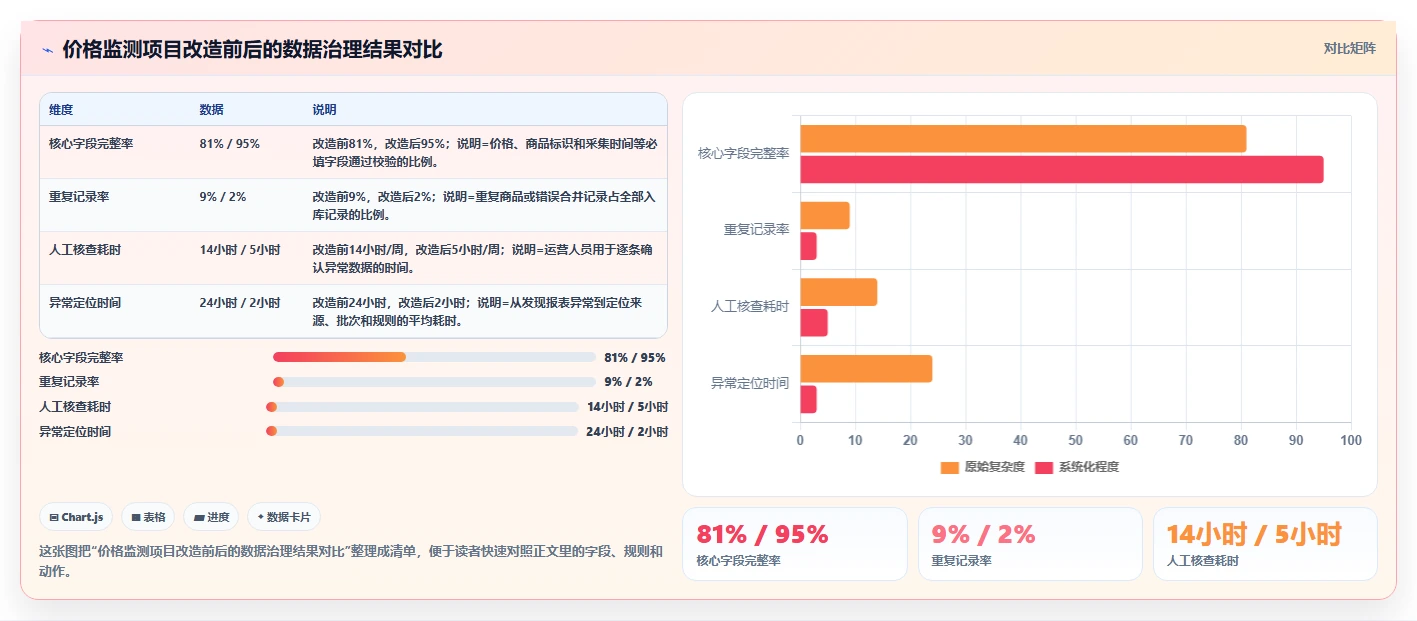This screenshot has width=1417, height=621.
Task: Click the 9% / 2% table cell
Action: tap(223, 197)
